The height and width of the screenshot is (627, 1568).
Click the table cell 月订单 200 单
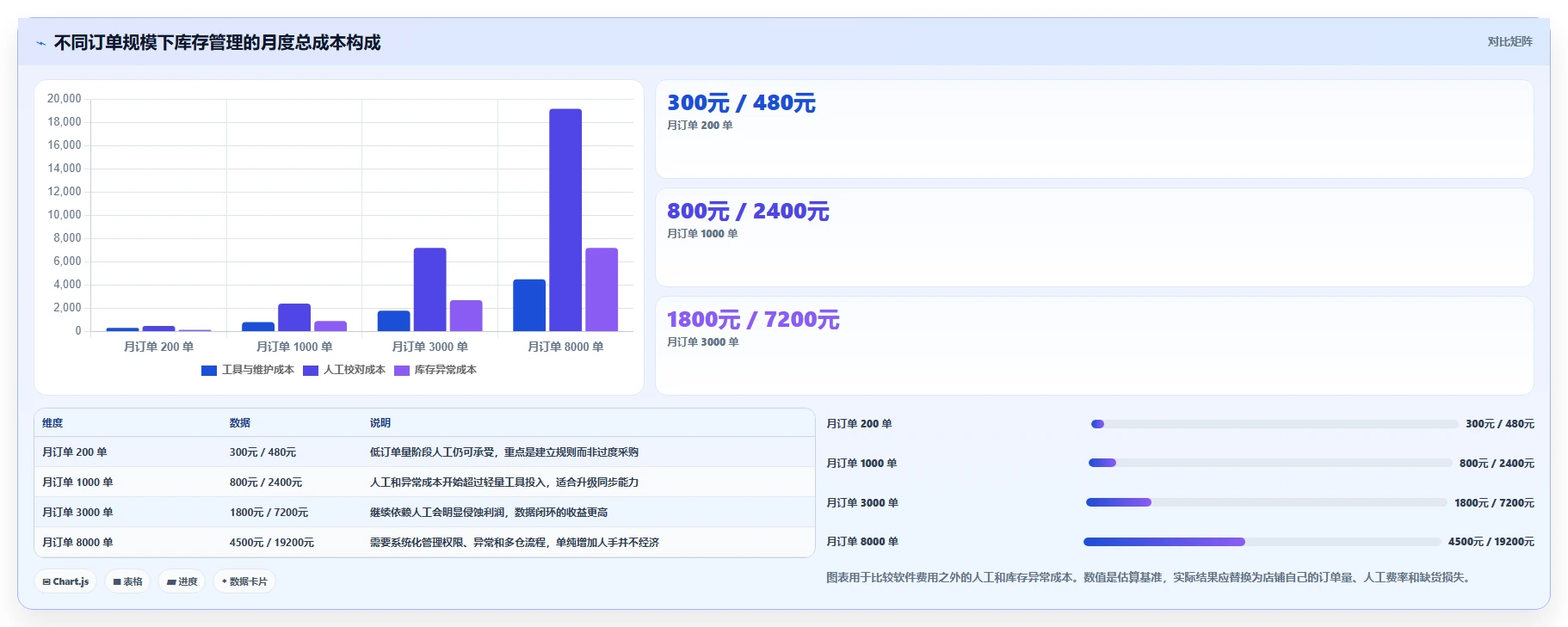pyautogui.click(x=75, y=452)
